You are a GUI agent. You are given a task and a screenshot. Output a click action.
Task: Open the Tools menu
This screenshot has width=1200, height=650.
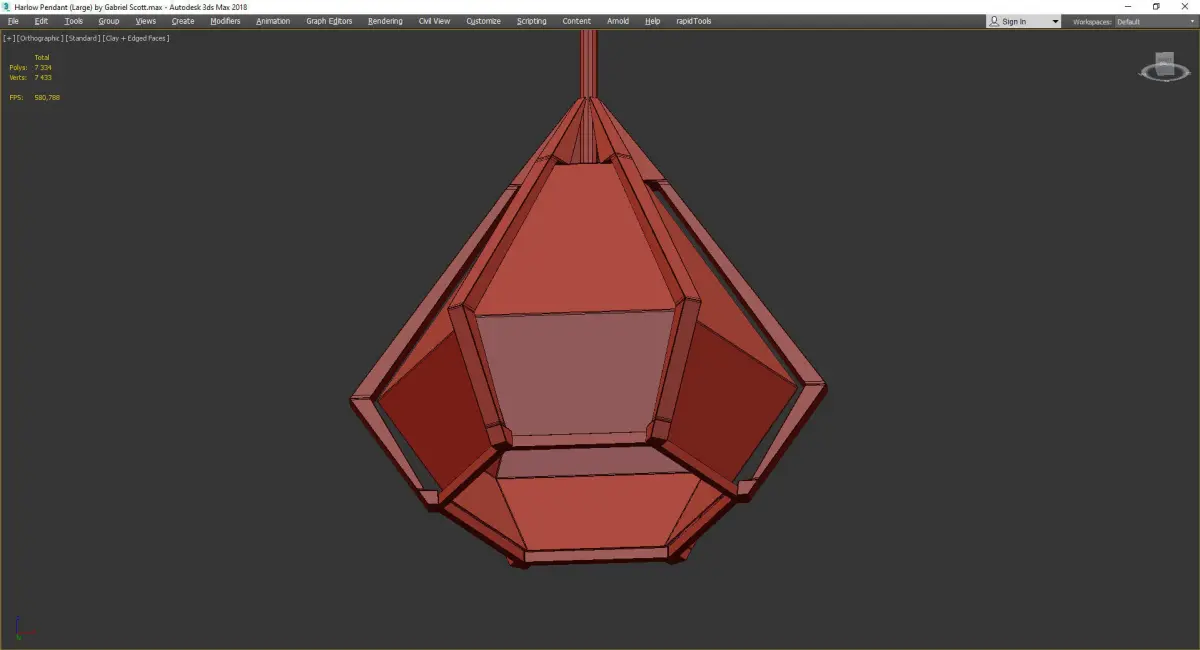[x=74, y=21]
